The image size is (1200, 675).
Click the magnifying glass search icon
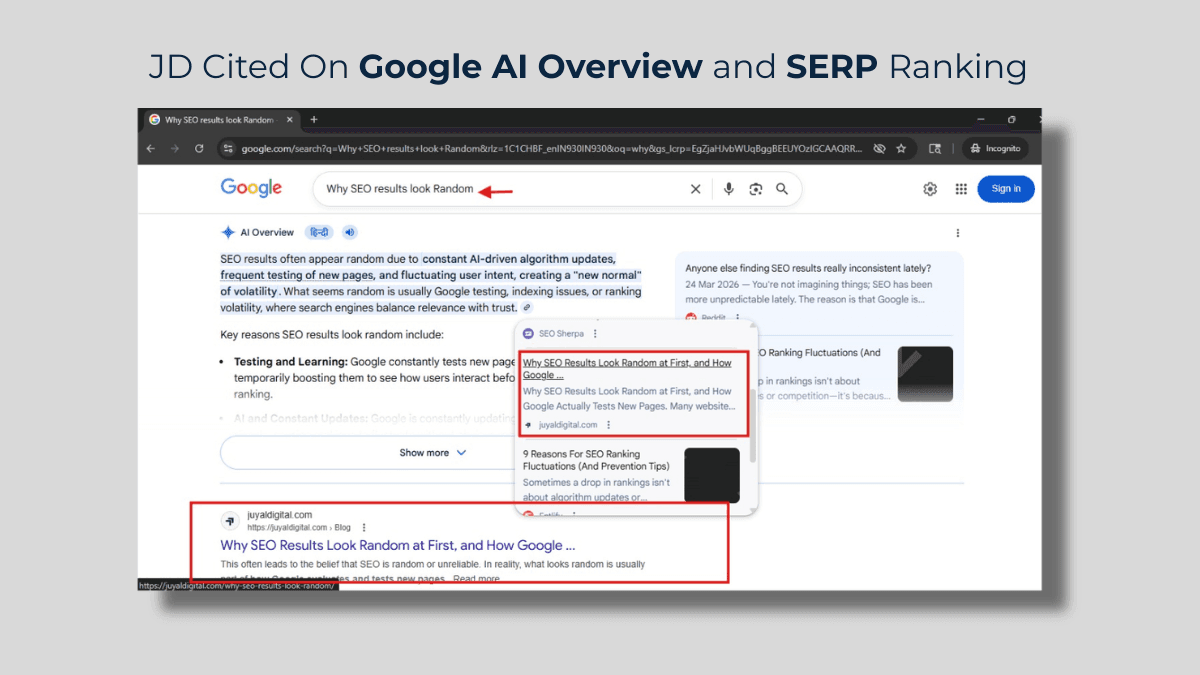(x=782, y=189)
